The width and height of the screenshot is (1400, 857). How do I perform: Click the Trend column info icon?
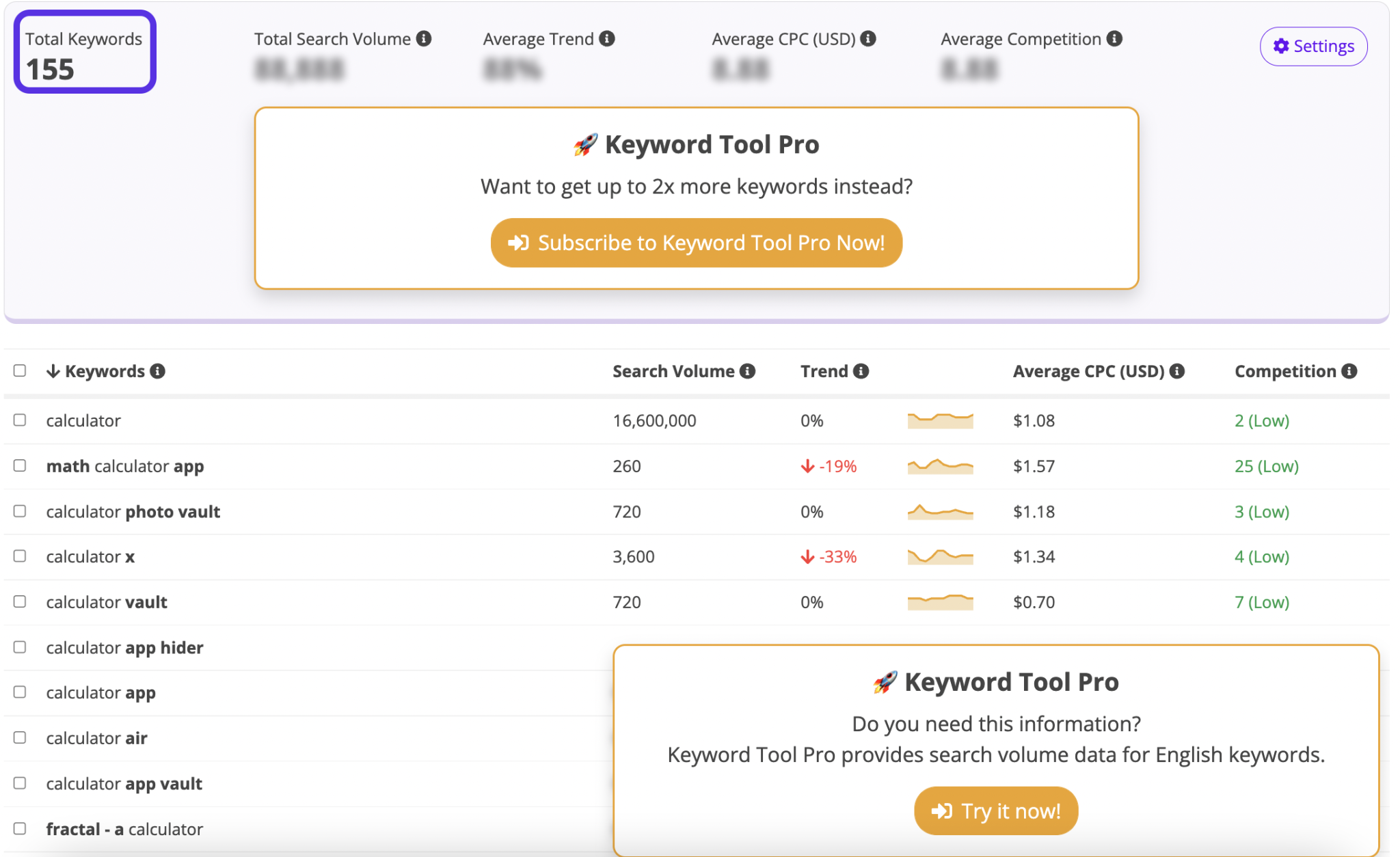click(x=861, y=371)
